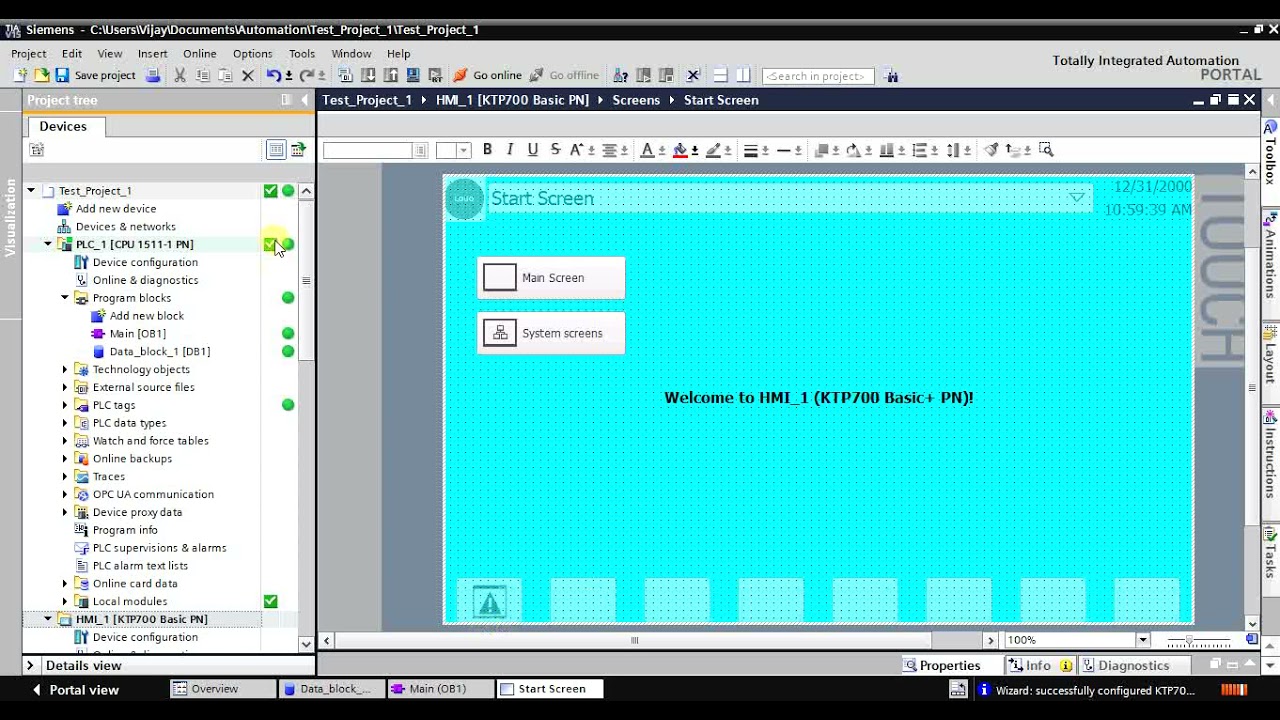The height and width of the screenshot is (720, 1280).
Task: Click the alarm warning triangle icon
Action: (489, 602)
